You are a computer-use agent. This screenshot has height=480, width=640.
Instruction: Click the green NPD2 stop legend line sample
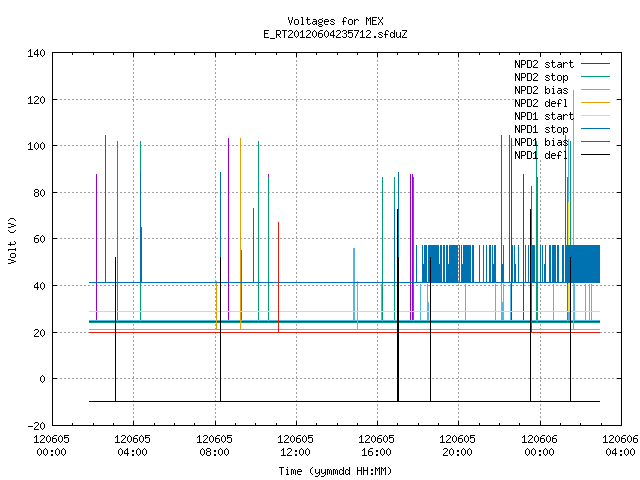click(x=595, y=77)
